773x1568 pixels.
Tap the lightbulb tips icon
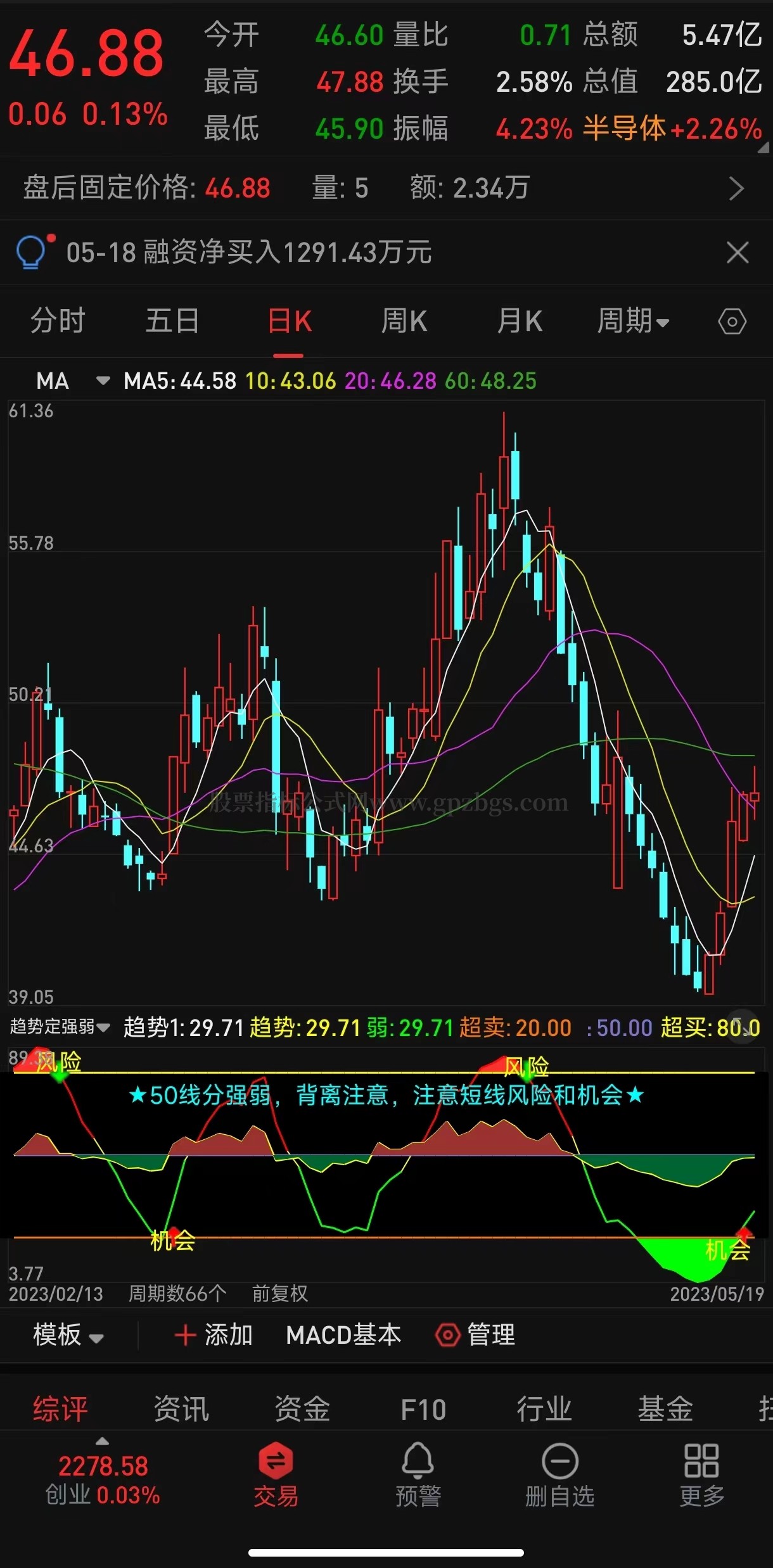click(x=30, y=252)
